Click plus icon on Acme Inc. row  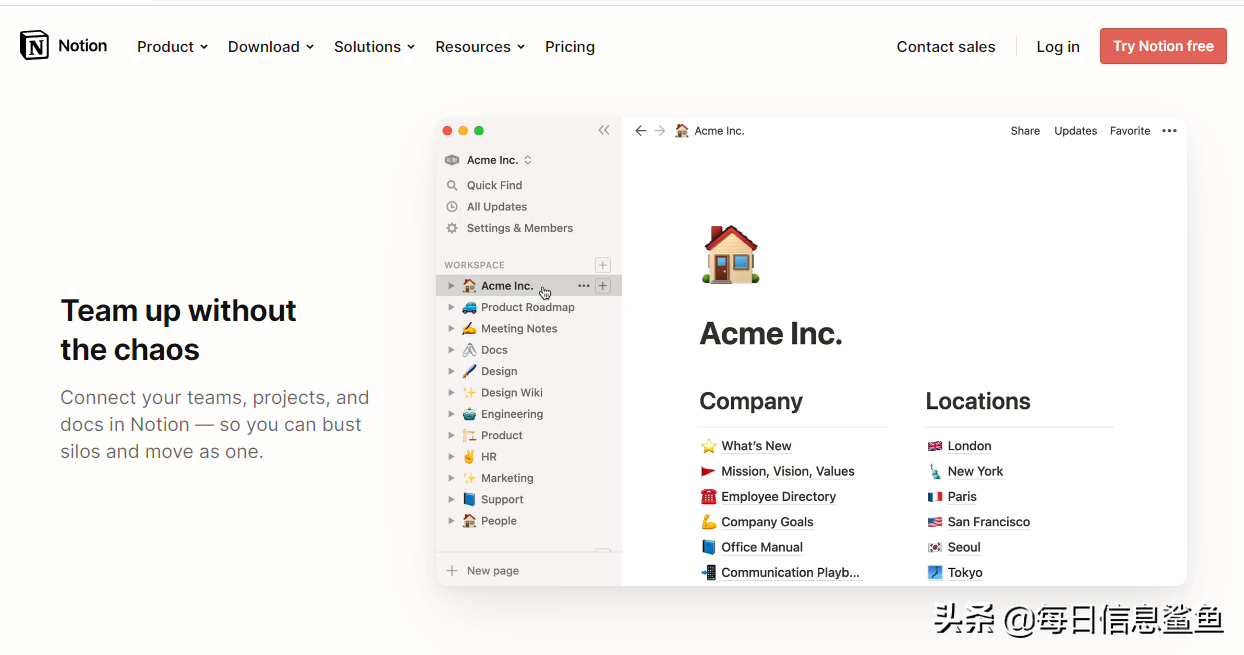pyautogui.click(x=603, y=286)
